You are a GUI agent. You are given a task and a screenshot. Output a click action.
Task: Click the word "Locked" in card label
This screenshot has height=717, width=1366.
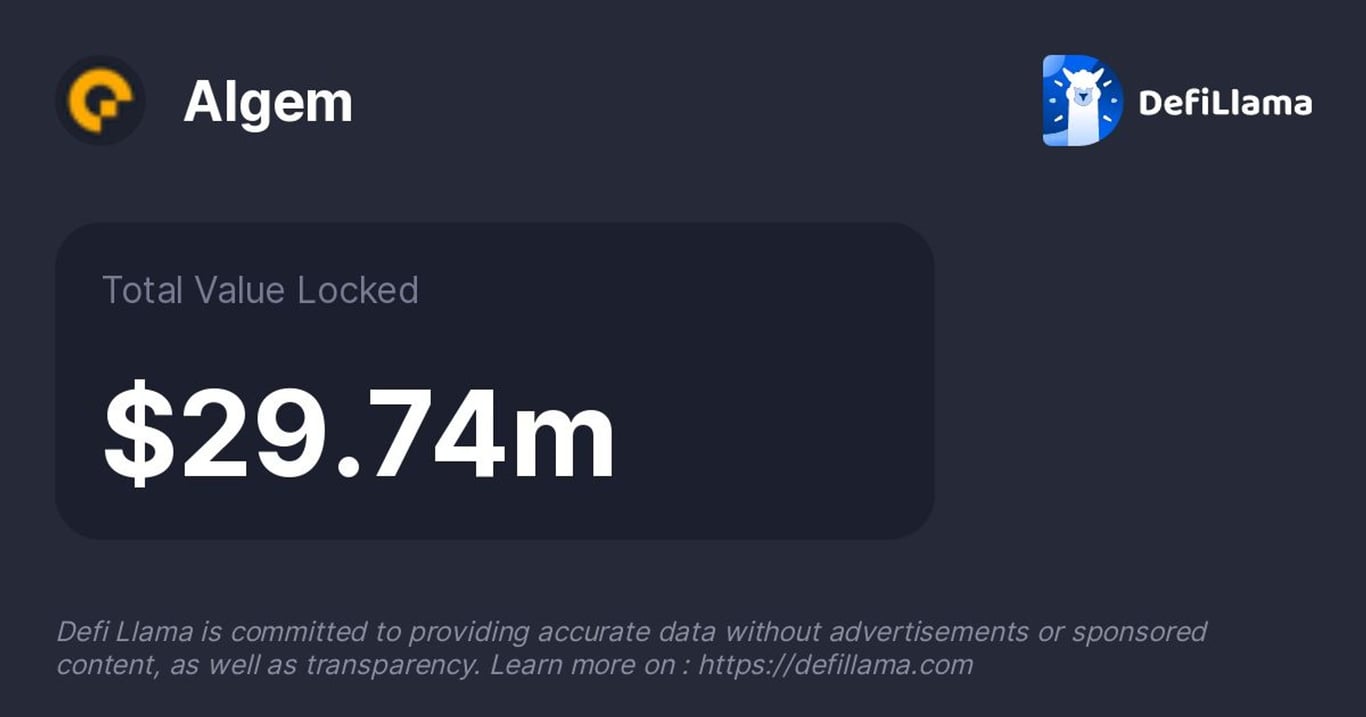click(357, 290)
